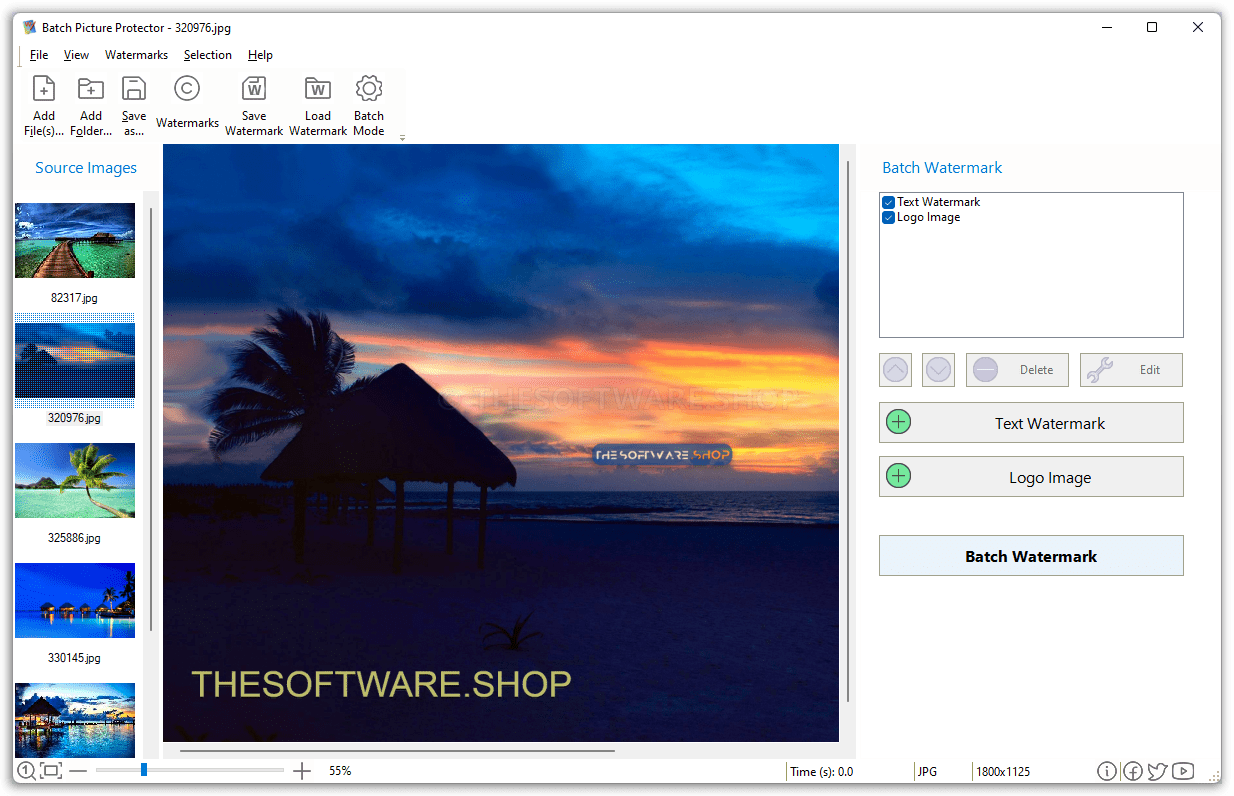Select the 330145.jpg thumbnail

click(x=75, y=601)
